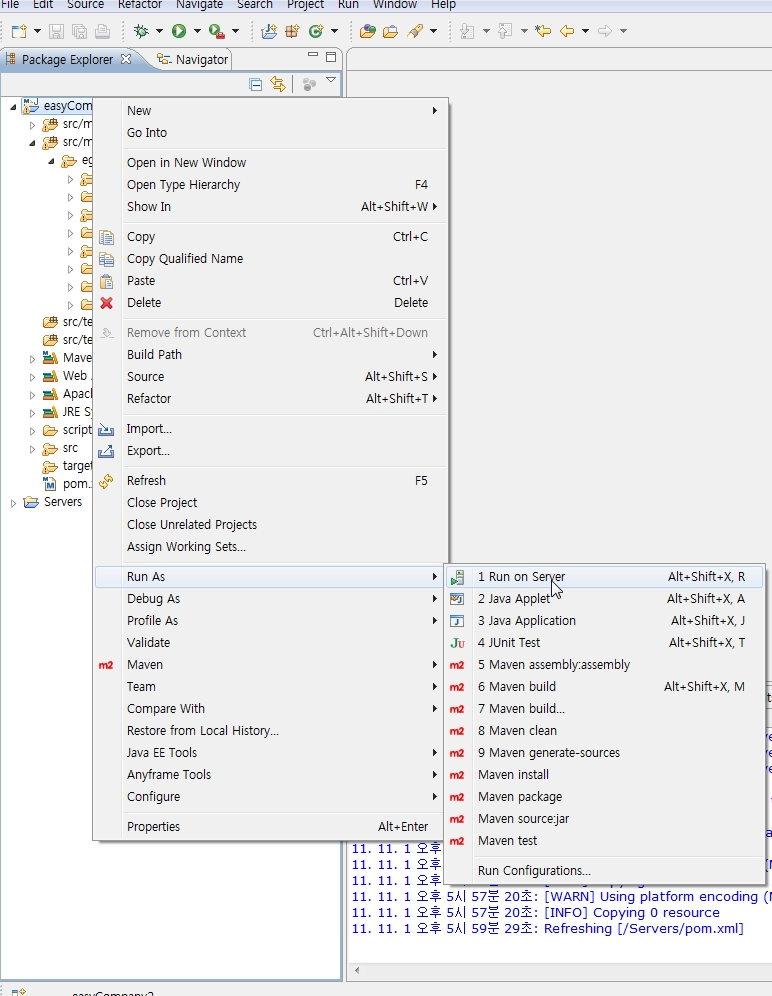This screenshot has height=996, width=772.
Task: Select 1 Run on Server
Action: [x=521, y=577]
